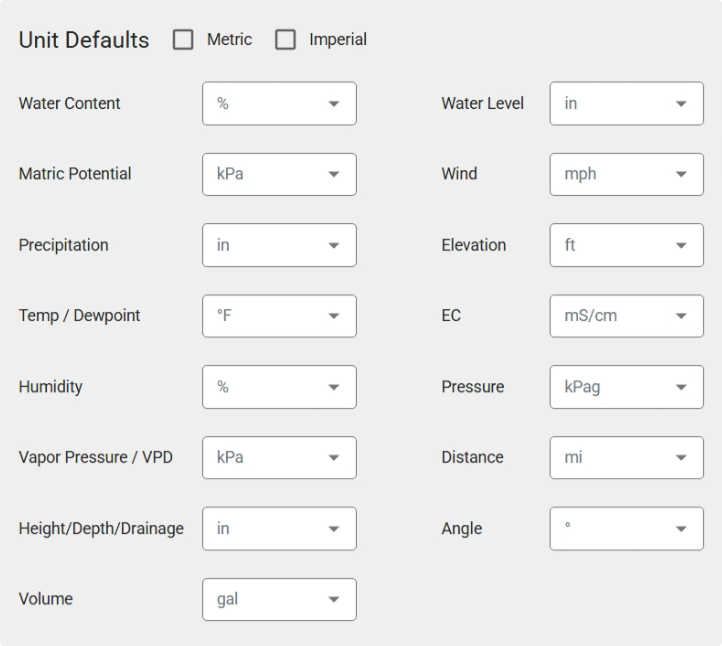The image size is (722, 646).
Task: Enable the Metric unit defaults checkbox
Action: tap(183, 40)
